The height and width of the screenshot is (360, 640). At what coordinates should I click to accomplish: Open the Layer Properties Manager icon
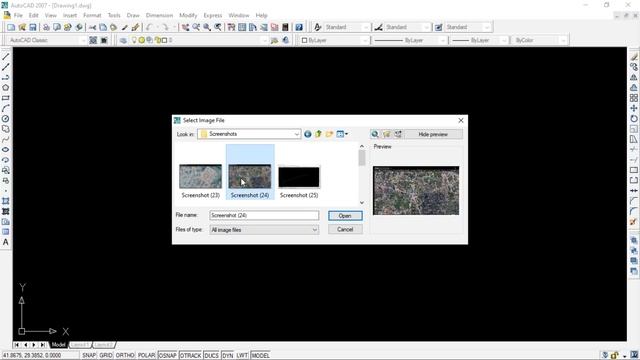click(123, 40)
